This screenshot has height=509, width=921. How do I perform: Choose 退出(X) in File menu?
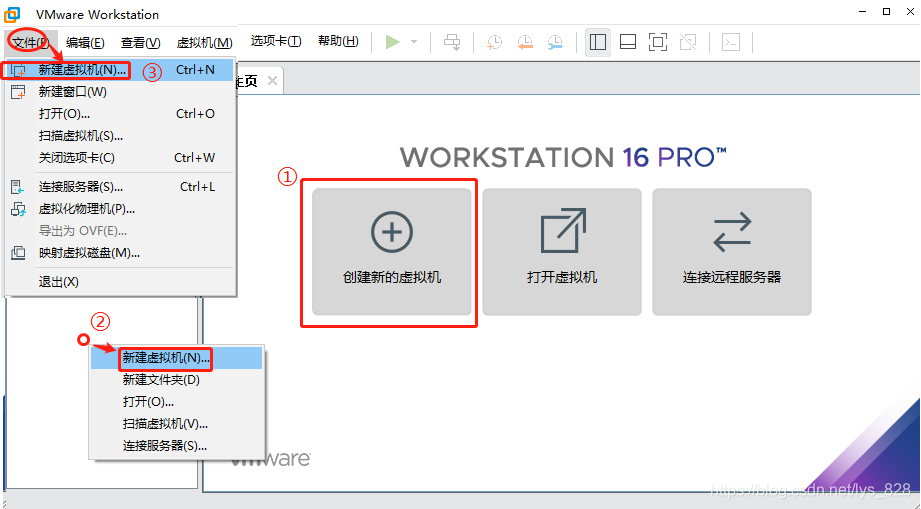(x=120, y=282)
